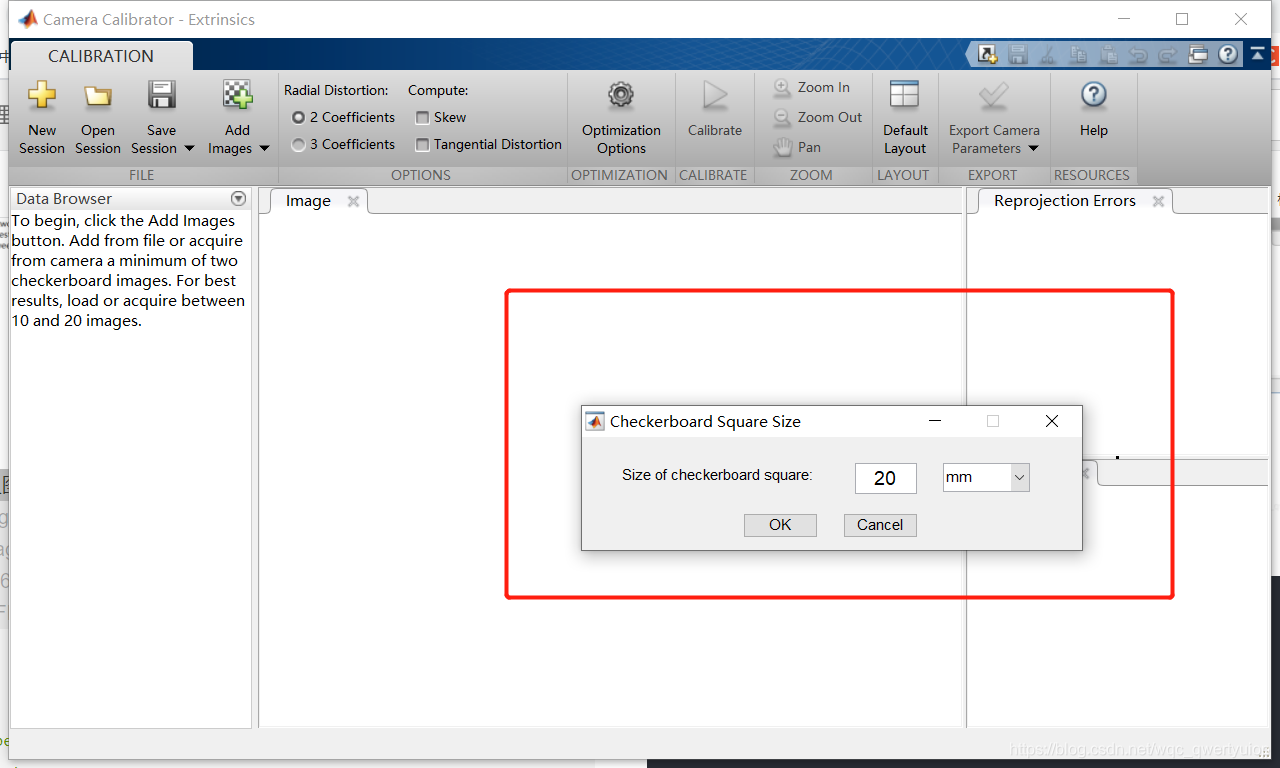Click the Add Images checkerboard icon
Image resolution: width=1280 pixels, height=768 pixels.
click(x=237, y=95)
